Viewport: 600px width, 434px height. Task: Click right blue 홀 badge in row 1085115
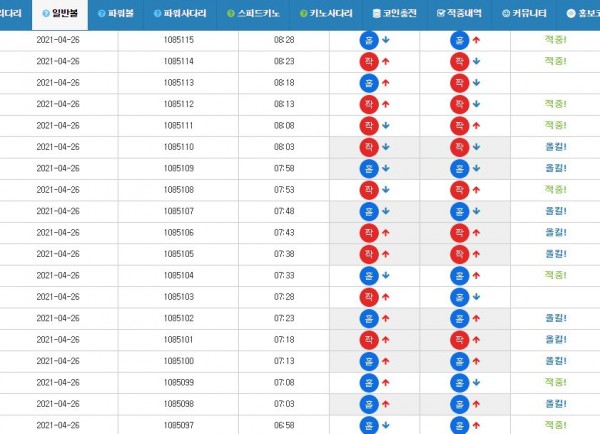click(x=460, y=40)
